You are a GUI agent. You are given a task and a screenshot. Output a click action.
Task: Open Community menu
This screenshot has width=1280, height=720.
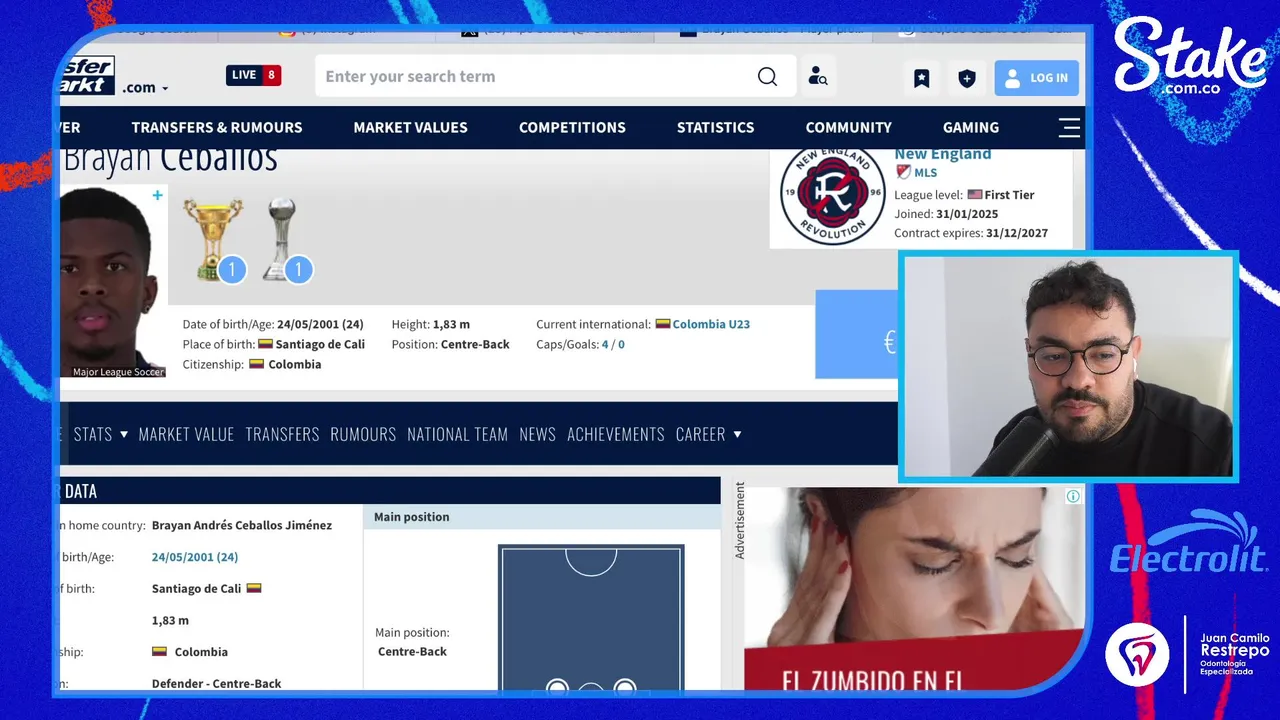click(x=848, y=128)
